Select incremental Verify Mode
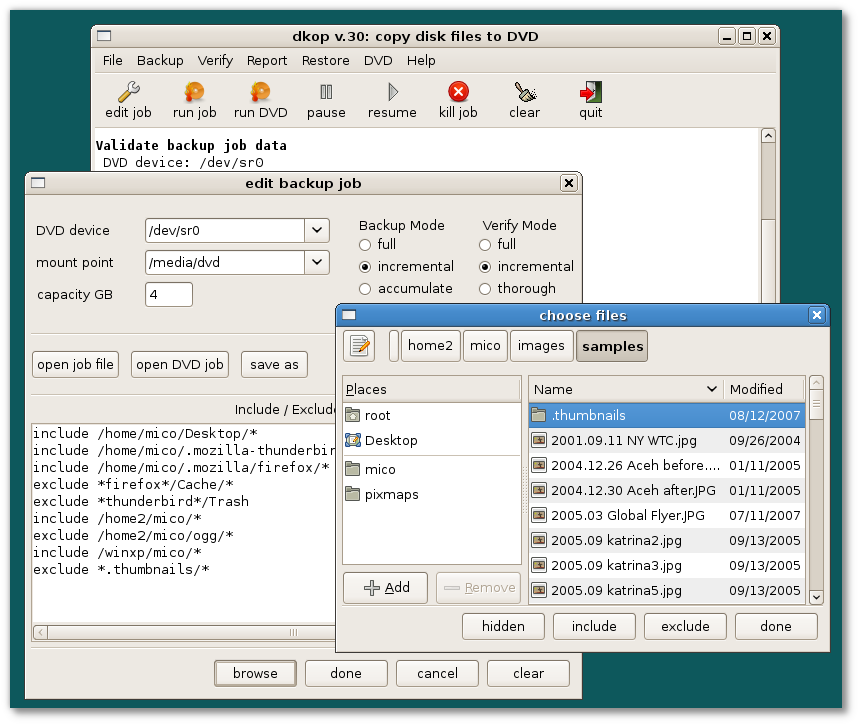The image size is (859, 725). [x=485, y=267]
